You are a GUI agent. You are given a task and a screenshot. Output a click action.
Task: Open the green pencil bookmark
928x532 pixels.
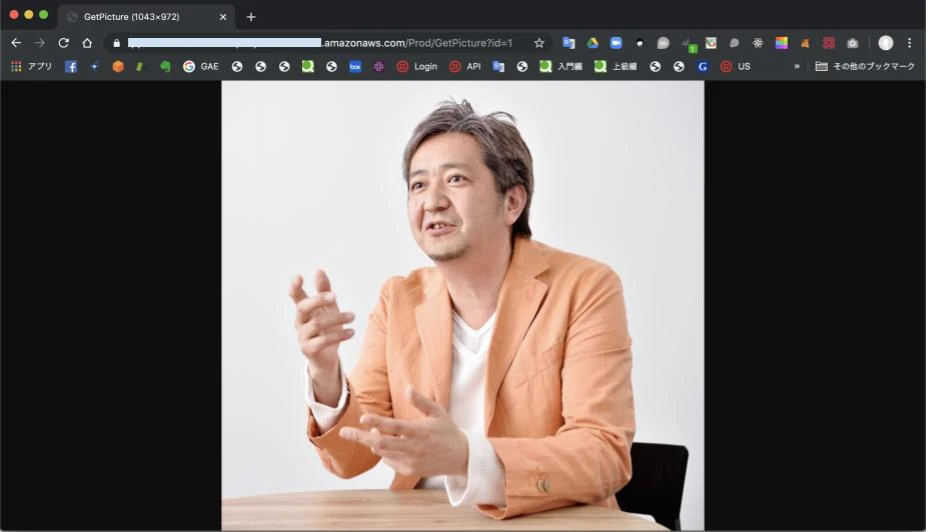click(140, 66)
